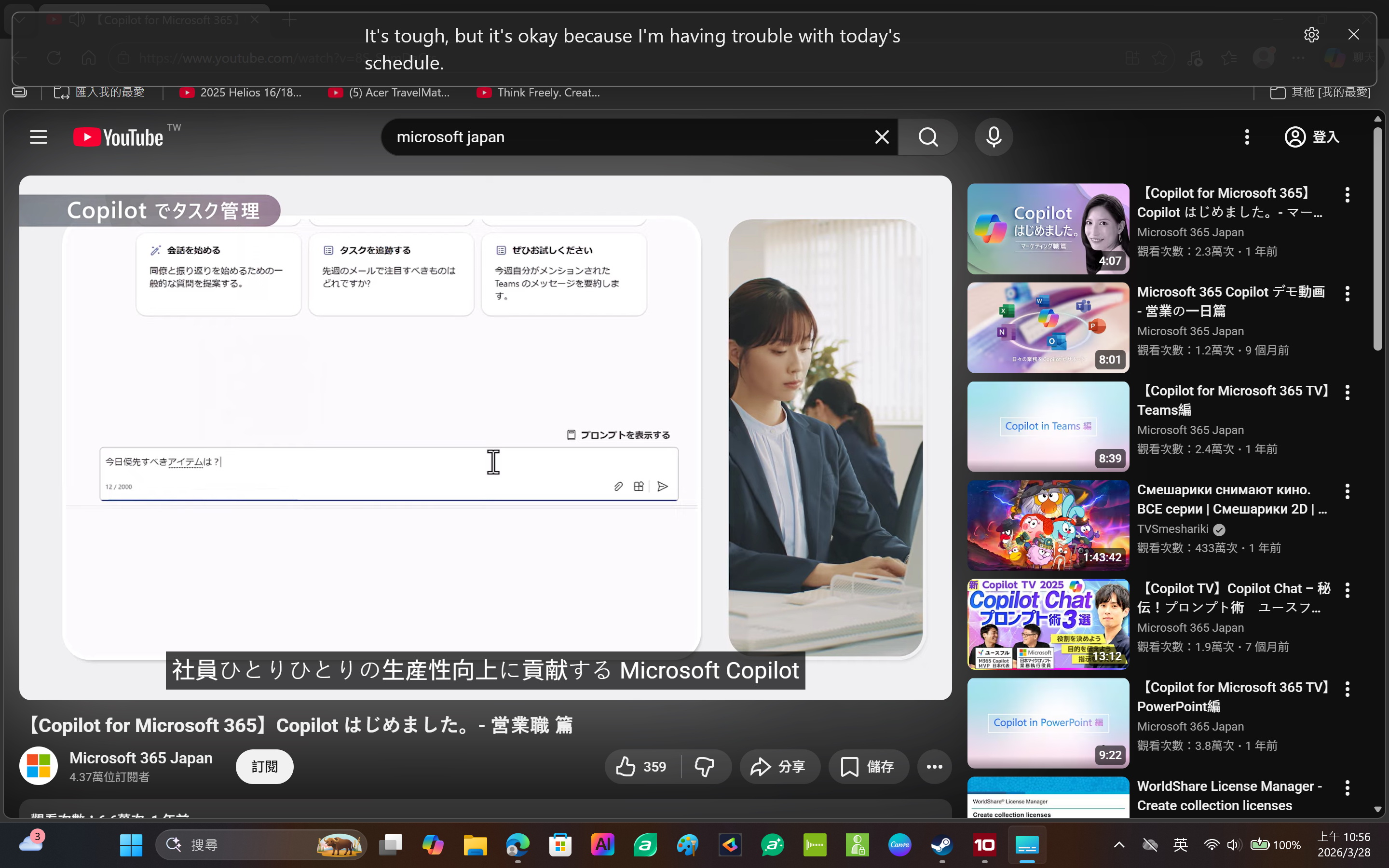Screen dimensions: 1389x868
Task: Save the video using 儲存 button
Action: point(868,766)
